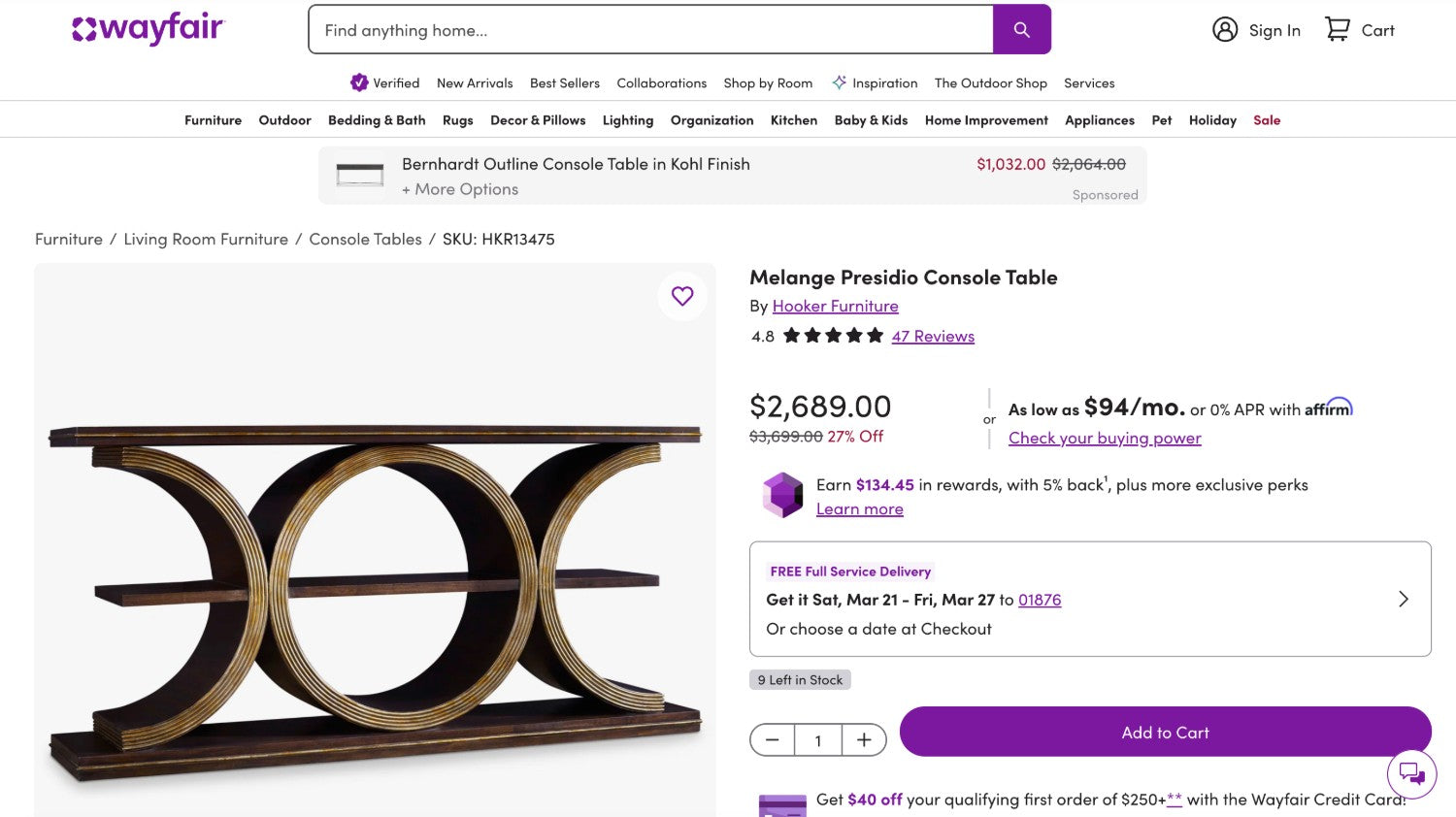Viewport: 1456px width, 817px height.
Task: Expand delivery options chevron arrow
Action: 1403,599
